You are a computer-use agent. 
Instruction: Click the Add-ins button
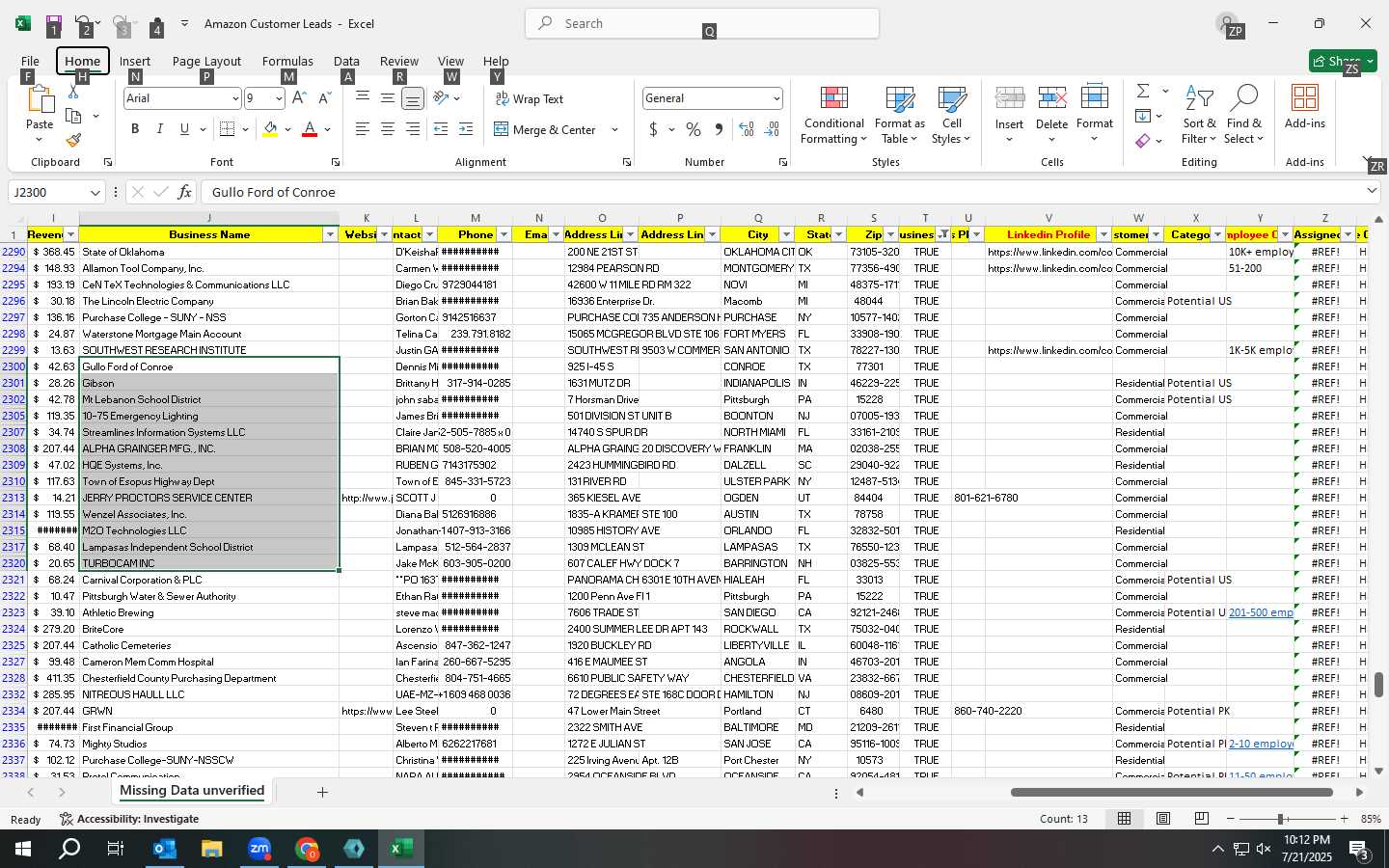tap(1305, 107)
